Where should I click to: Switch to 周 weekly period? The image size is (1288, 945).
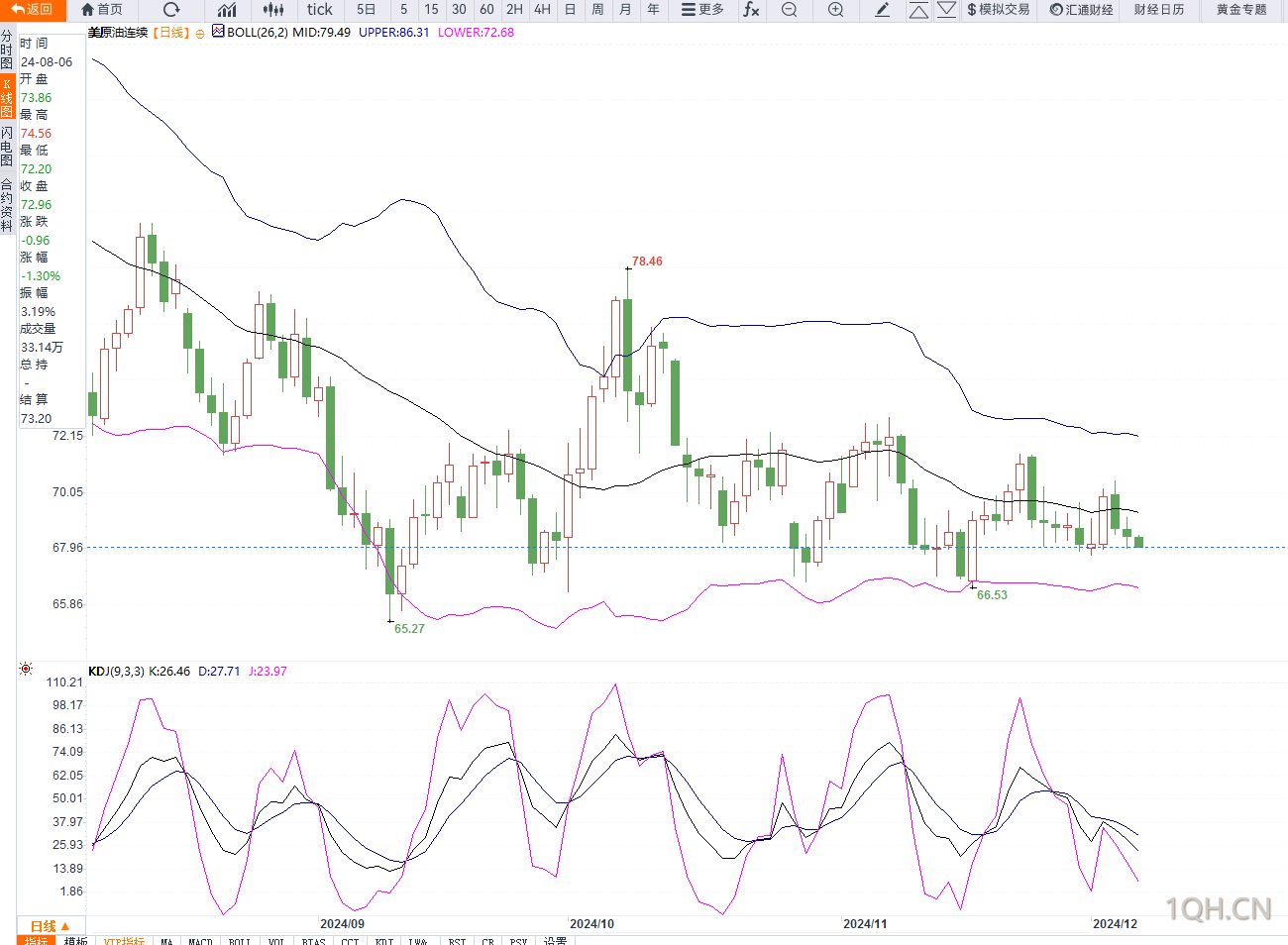point(597,10)
